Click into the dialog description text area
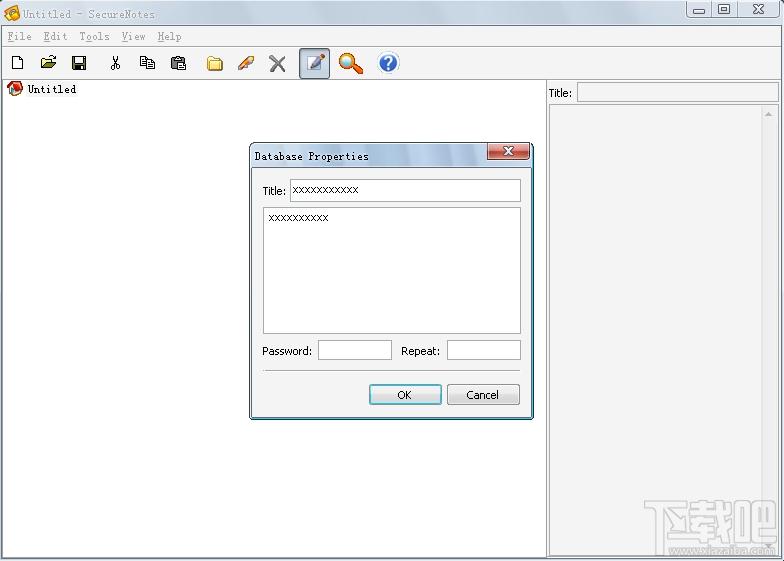Screen dimensions: 784x561 tap(392, 270)
